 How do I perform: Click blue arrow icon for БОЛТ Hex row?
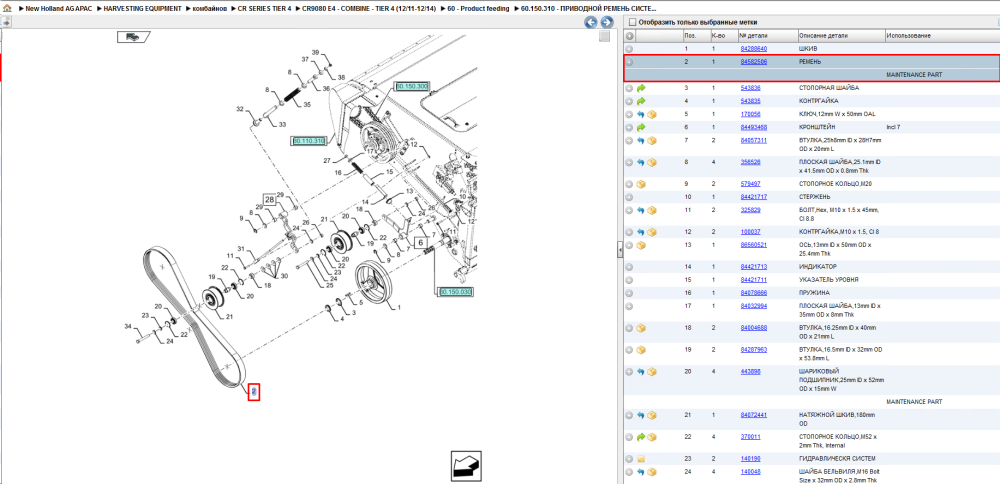click(x=641, y=210)
